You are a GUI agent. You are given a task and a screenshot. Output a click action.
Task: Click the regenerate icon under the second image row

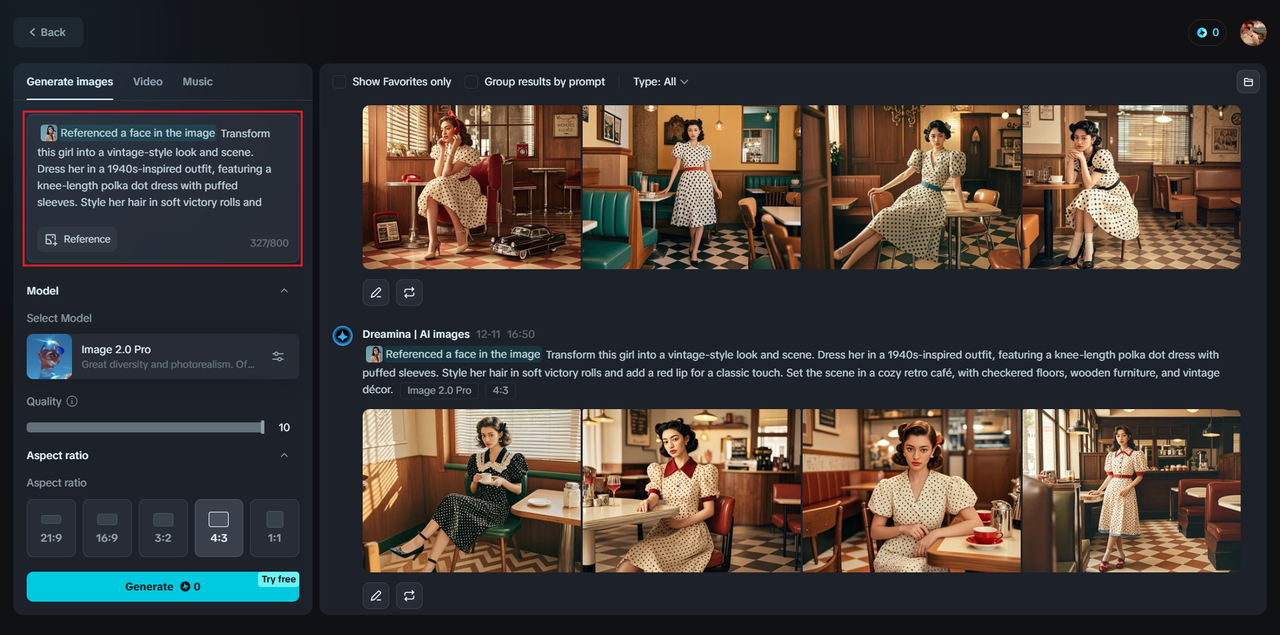point(409,596)
